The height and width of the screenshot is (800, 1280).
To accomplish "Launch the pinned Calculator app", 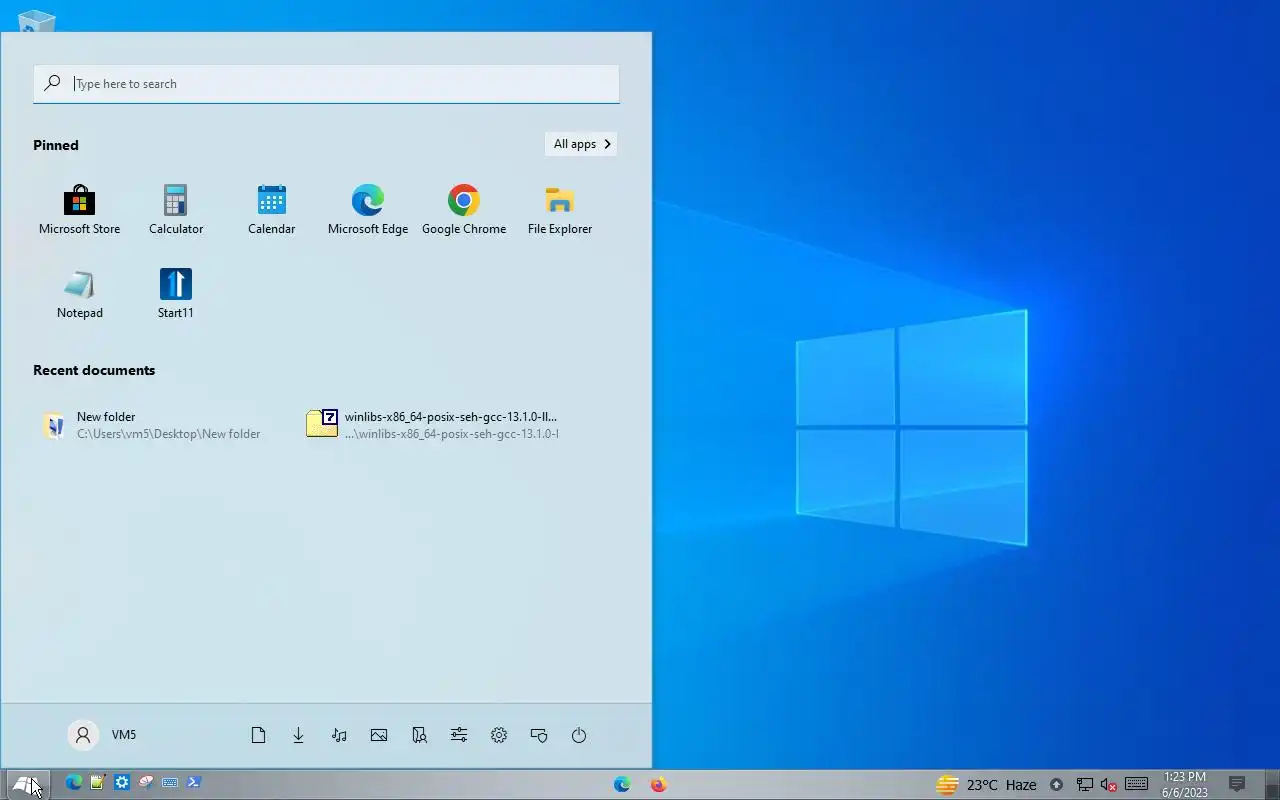I will point(176,210).
